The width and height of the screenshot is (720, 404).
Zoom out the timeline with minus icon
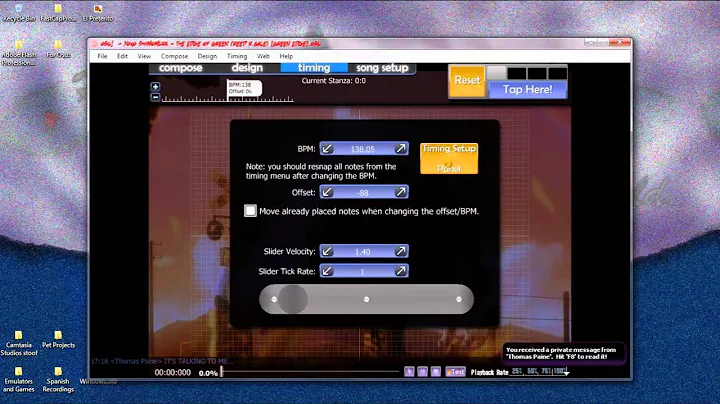155,97
